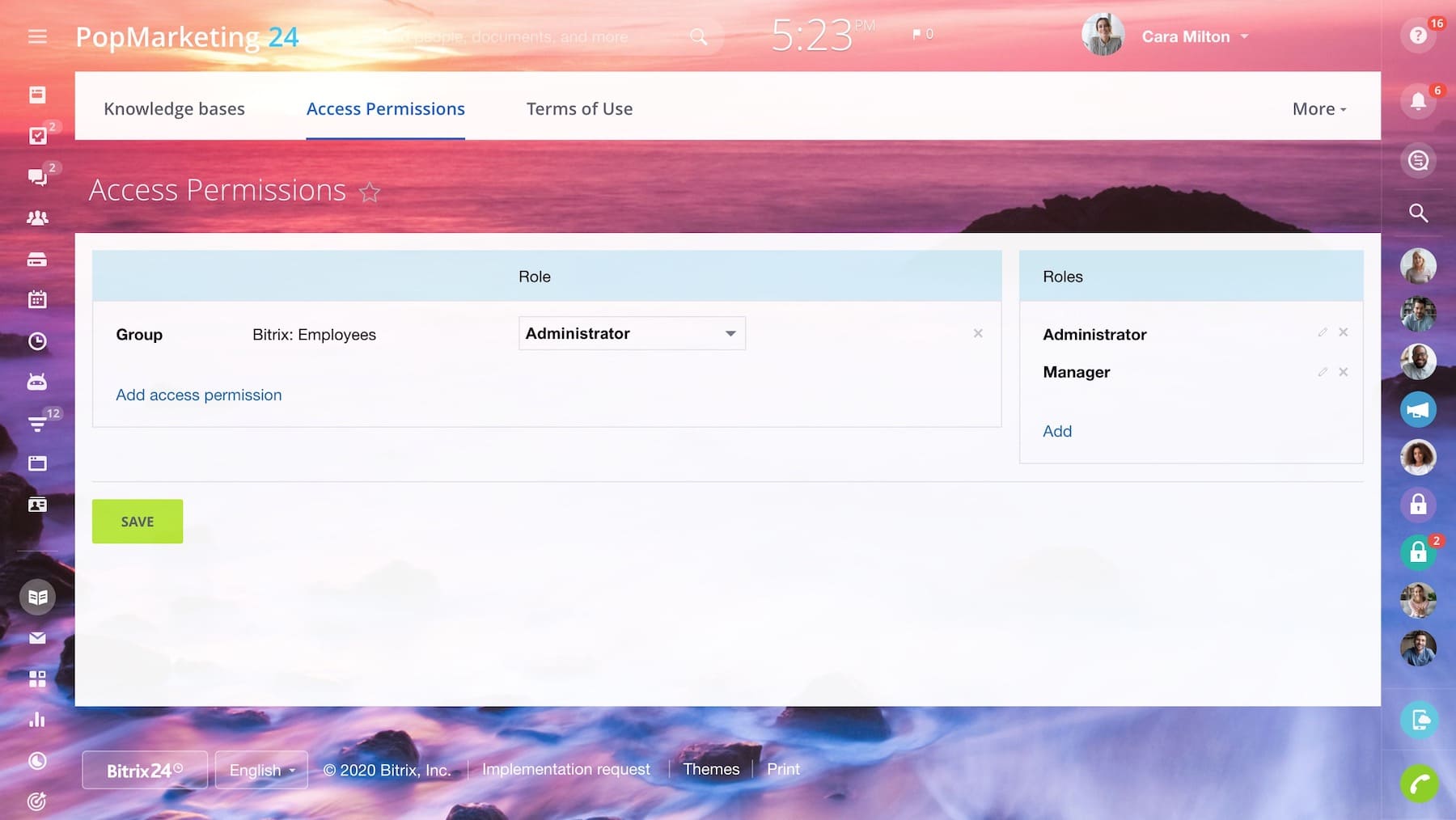
Task: Start a call with the green phone icon
Action: click(x=1418, y=784)
